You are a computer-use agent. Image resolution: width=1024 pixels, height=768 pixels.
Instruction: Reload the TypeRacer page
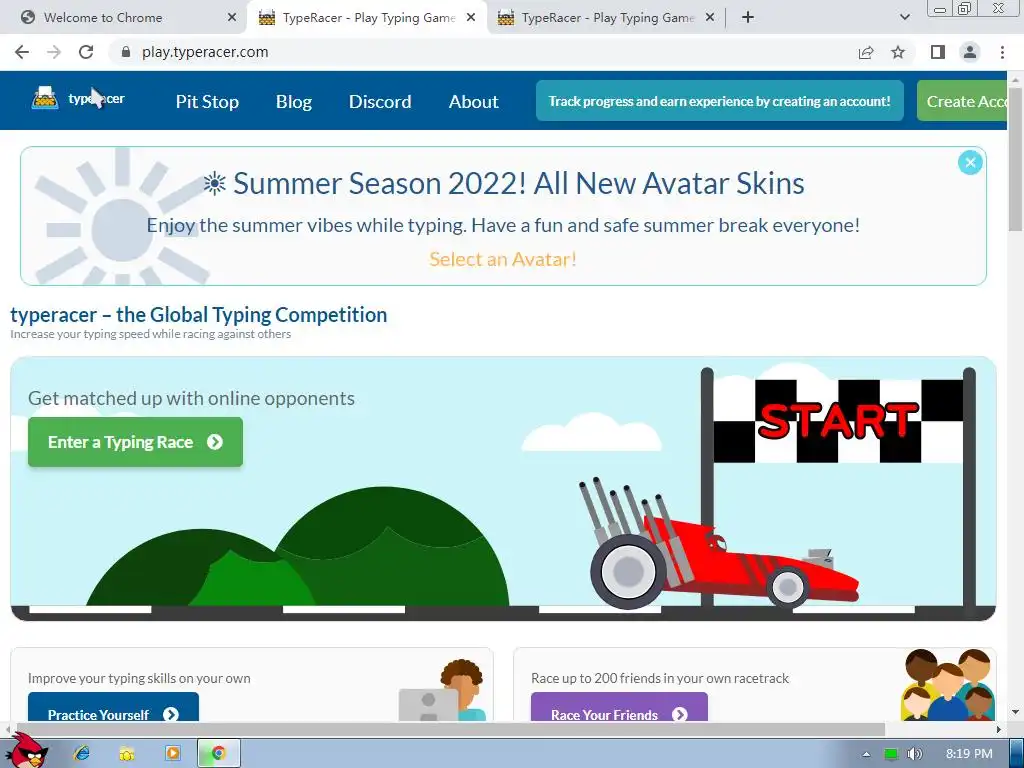(86, 52)
